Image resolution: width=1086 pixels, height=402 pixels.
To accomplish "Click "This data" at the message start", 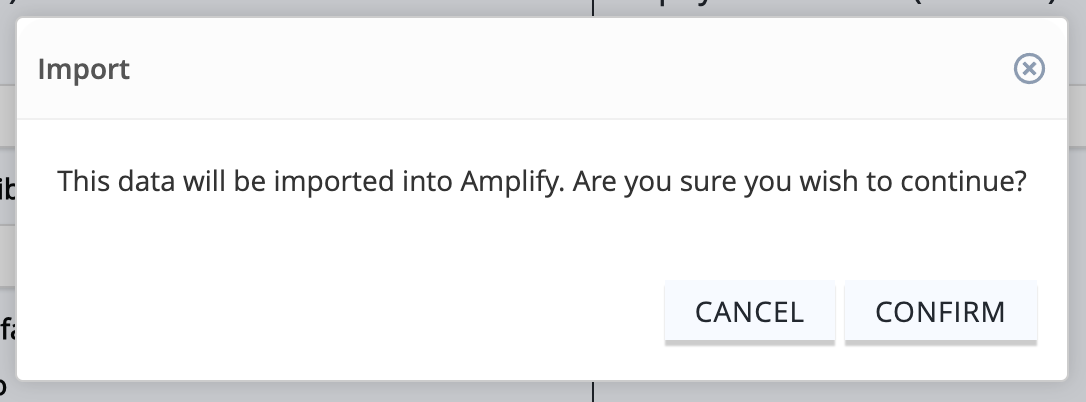I will pos(116,182).
